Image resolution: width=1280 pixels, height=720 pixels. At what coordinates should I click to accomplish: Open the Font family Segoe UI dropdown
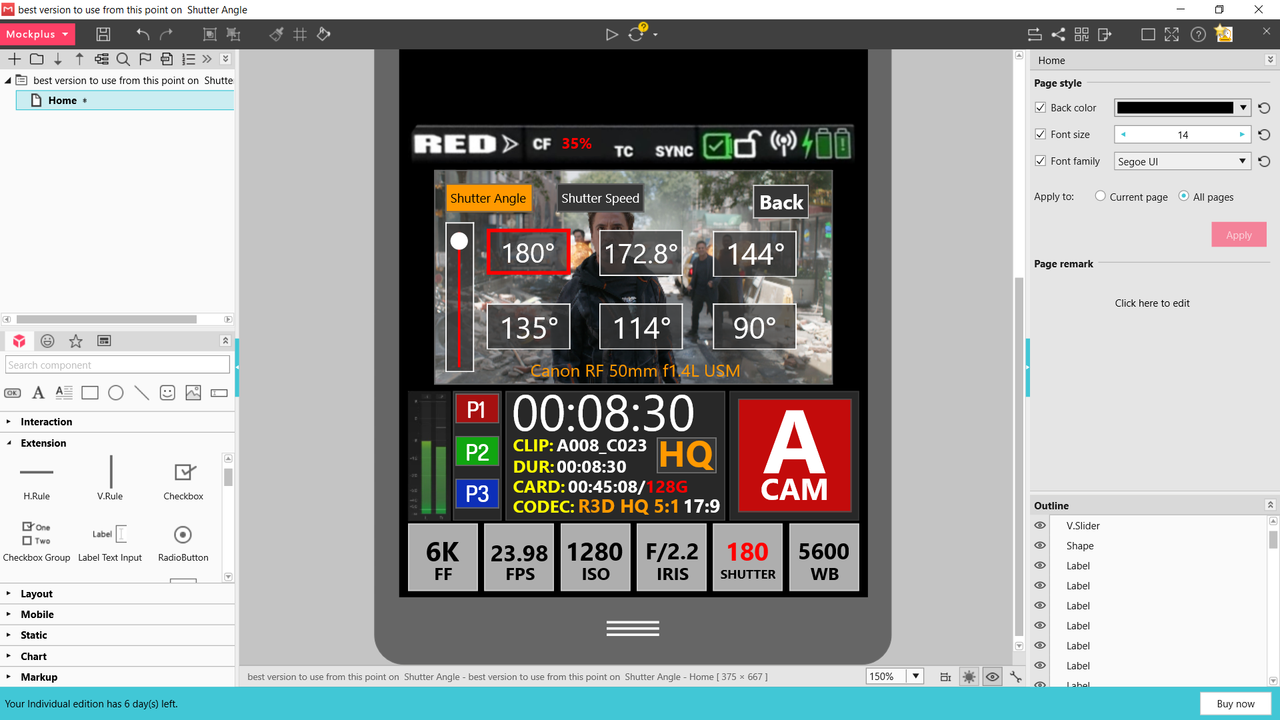coord(1183,161)
